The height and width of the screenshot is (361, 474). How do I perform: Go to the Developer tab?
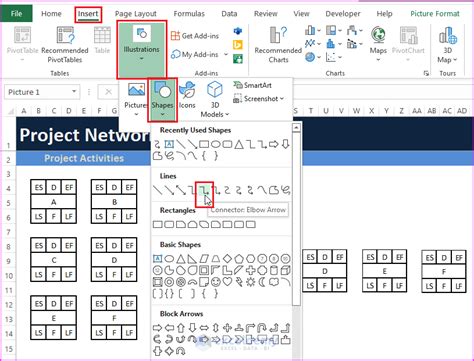click(x=343, y=14)
